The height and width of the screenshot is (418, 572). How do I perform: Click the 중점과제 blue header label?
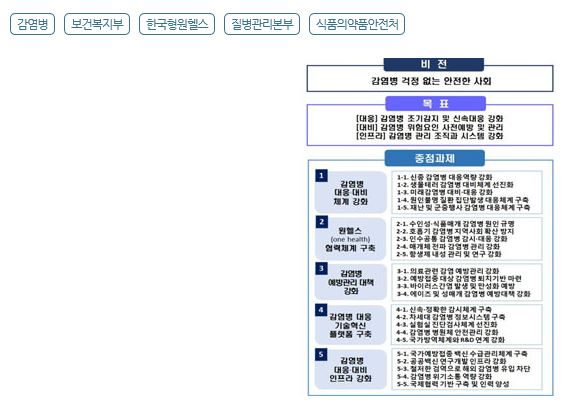point(435,158)
